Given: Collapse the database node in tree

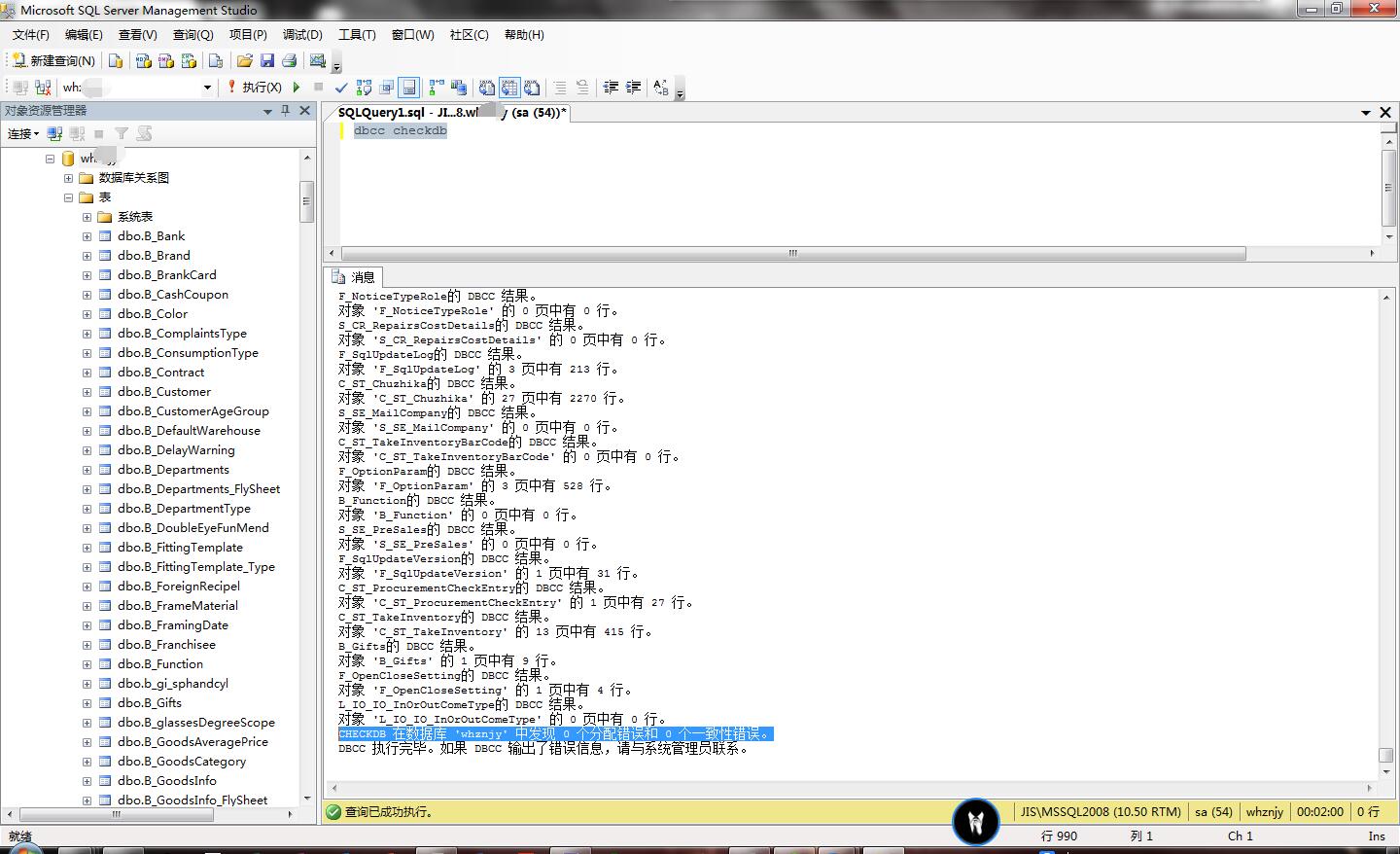Looking at the screenshot, I should coord(51,159).
